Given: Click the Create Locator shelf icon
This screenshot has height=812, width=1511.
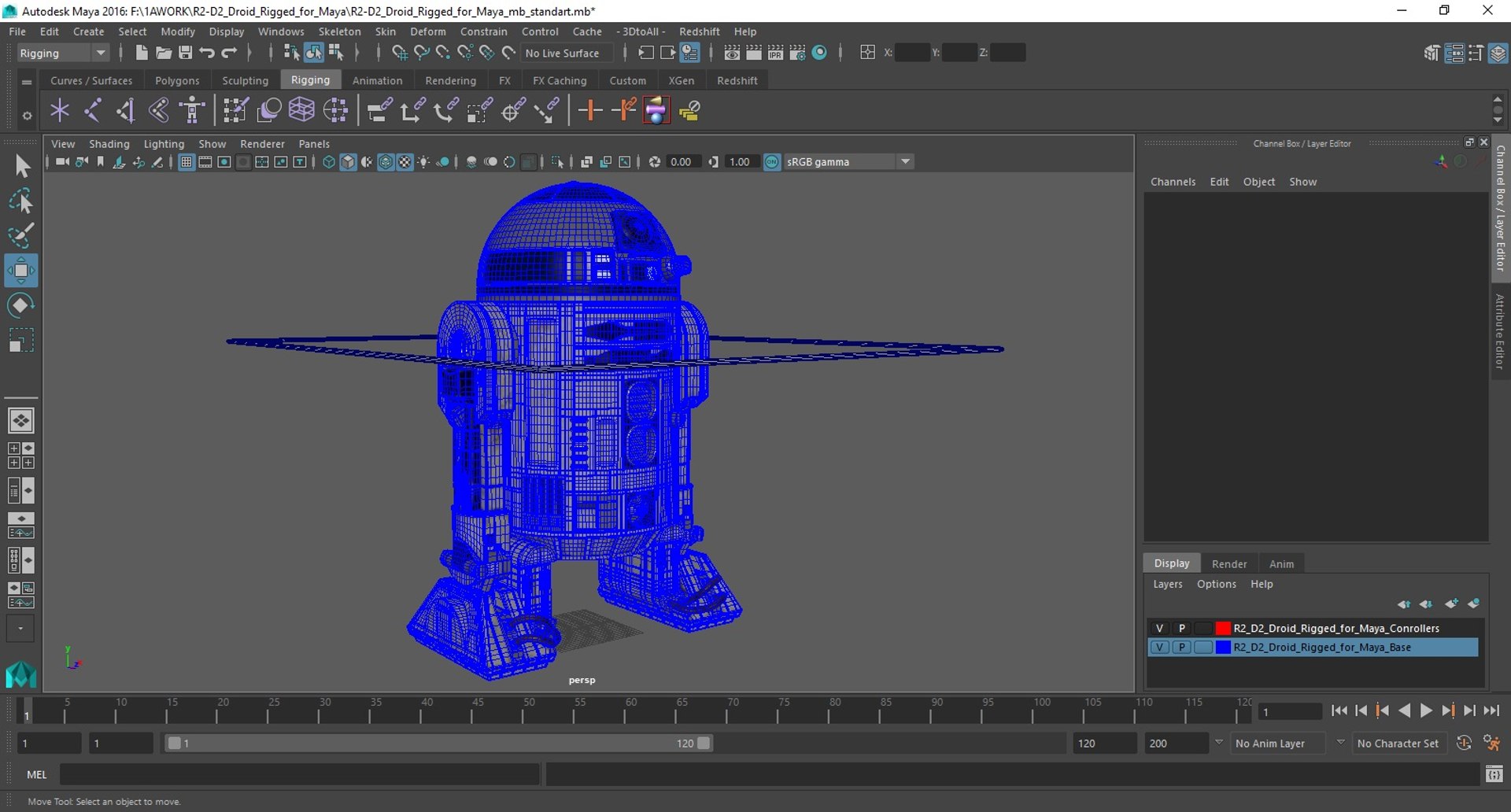Looking at the screenshot, I should tap(60, 110).
